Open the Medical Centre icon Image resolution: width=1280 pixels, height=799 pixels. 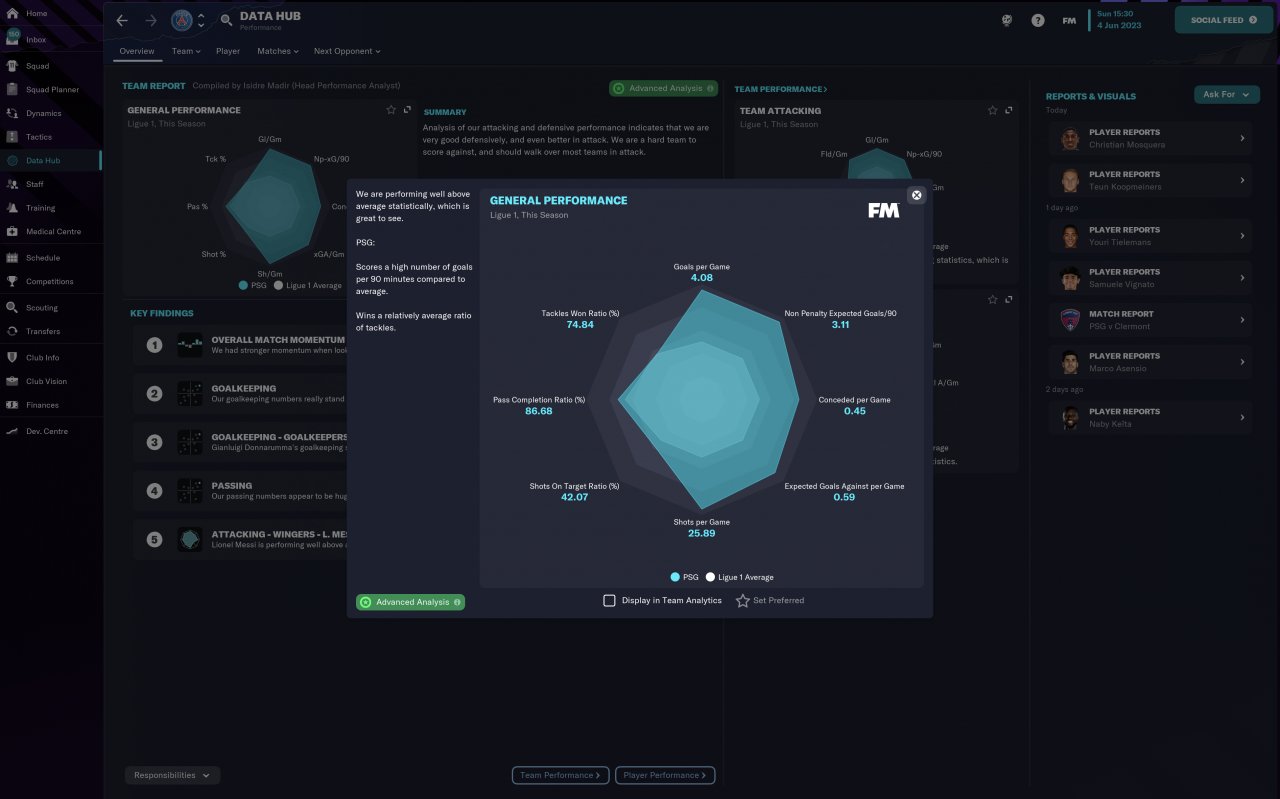click(12, 232)
